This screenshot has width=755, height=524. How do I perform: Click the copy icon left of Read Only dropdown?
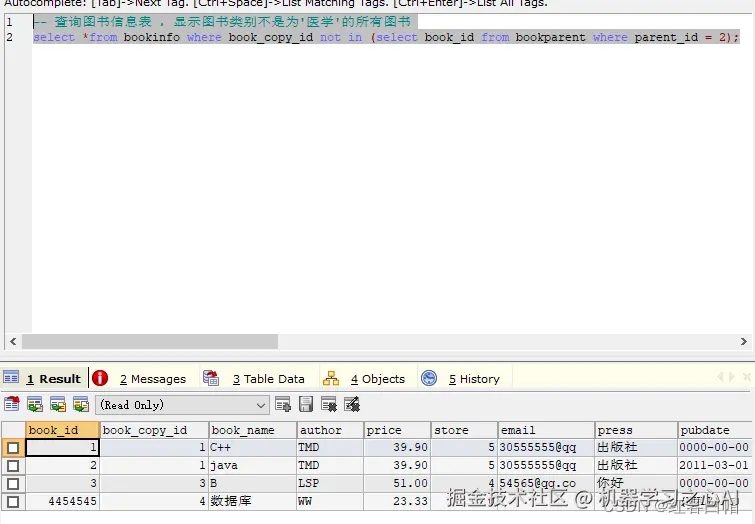coord(81,405)
